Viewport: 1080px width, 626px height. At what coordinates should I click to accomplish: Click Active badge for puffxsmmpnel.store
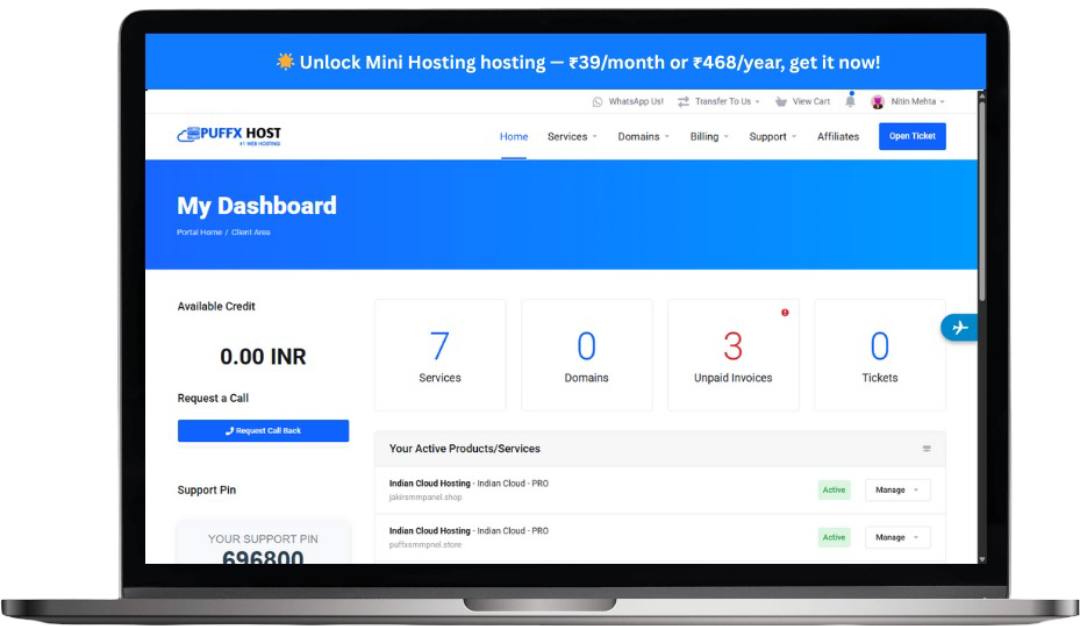834,537
